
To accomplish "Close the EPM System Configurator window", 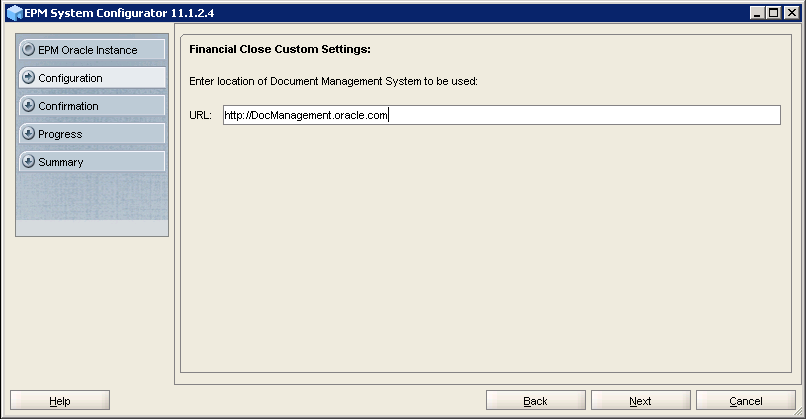I will pyautogui.click(x=790, y=12).
